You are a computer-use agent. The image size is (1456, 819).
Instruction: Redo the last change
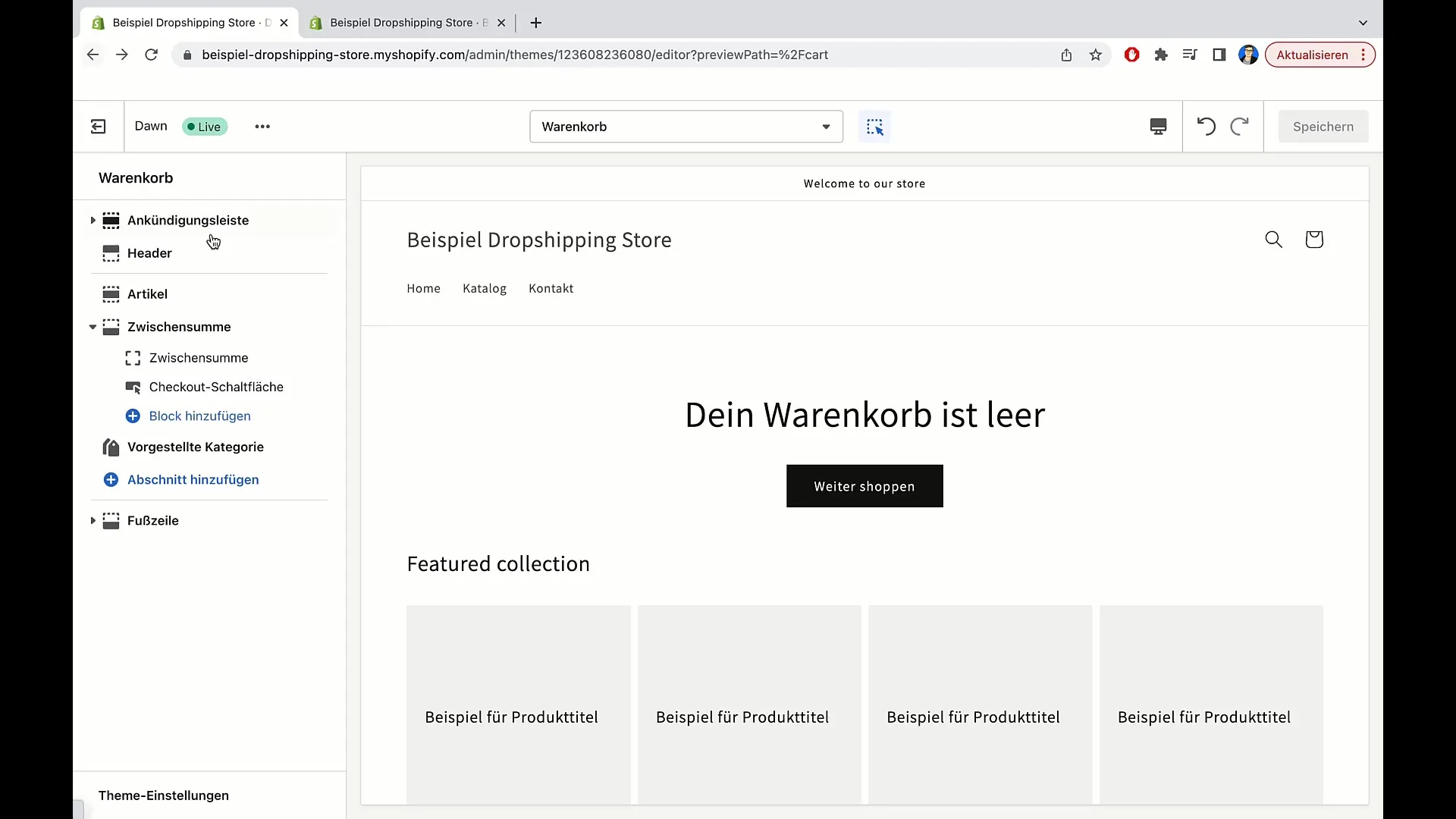pos(1239,126)
